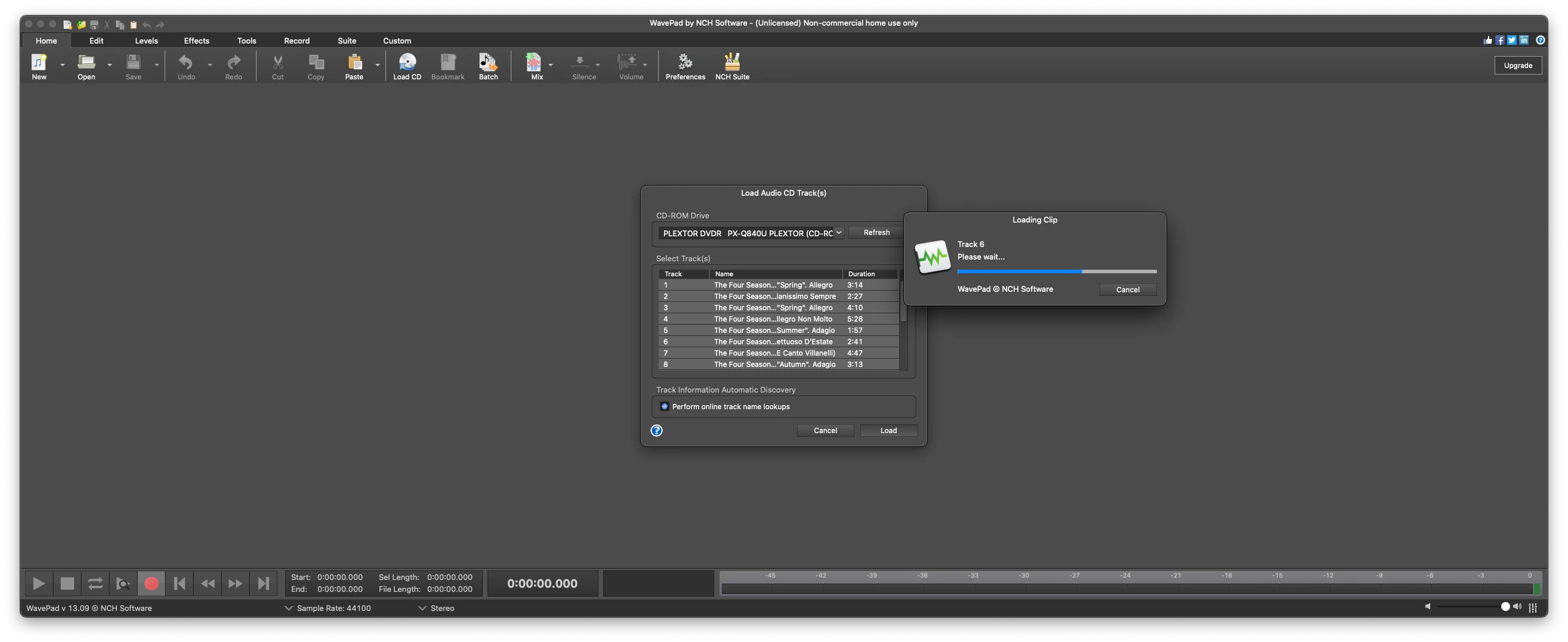
Task: Click the help icon in the ribbon's top right
Action: [1540, 40]
